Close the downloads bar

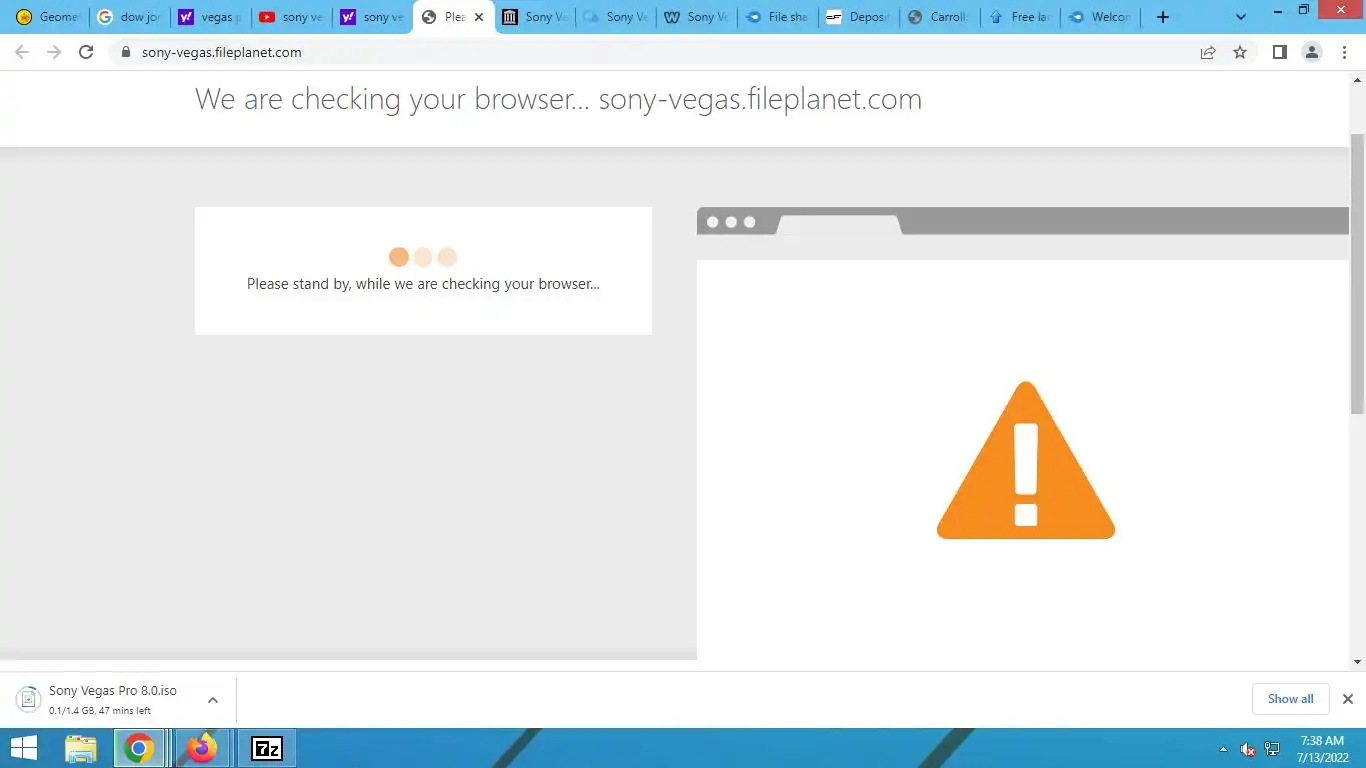click(1347, 699)
